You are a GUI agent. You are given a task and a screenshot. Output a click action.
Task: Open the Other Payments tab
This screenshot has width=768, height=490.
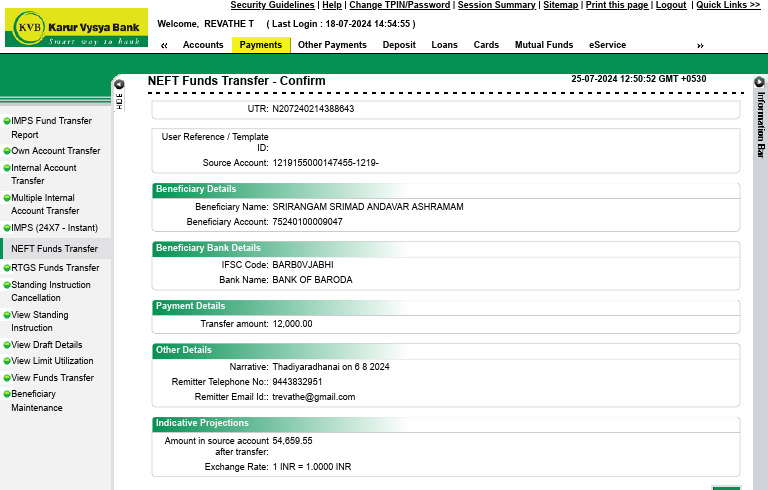tap(332, 45)
